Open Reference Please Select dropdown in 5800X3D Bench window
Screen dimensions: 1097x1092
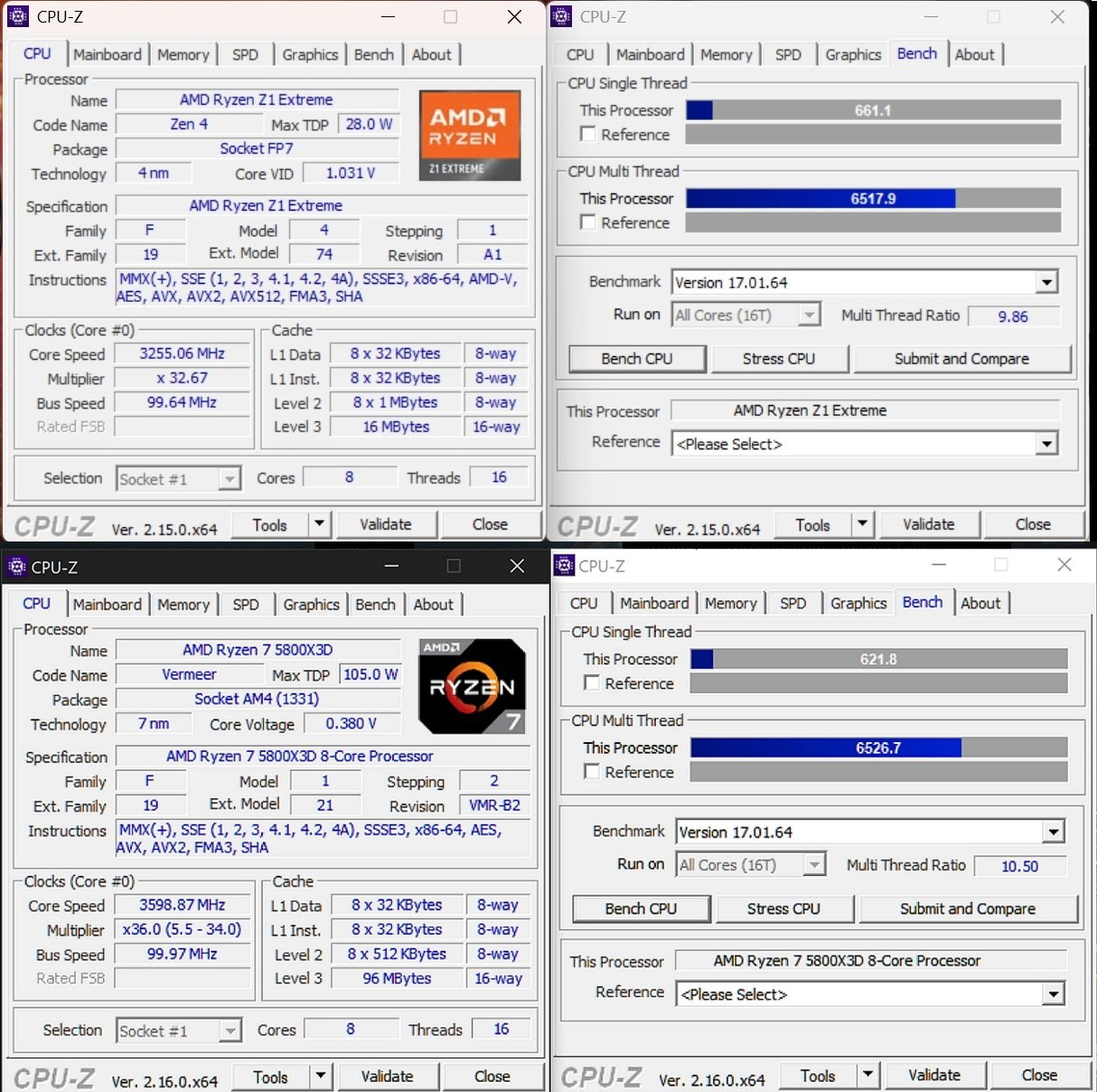[x=1053, y=994]
